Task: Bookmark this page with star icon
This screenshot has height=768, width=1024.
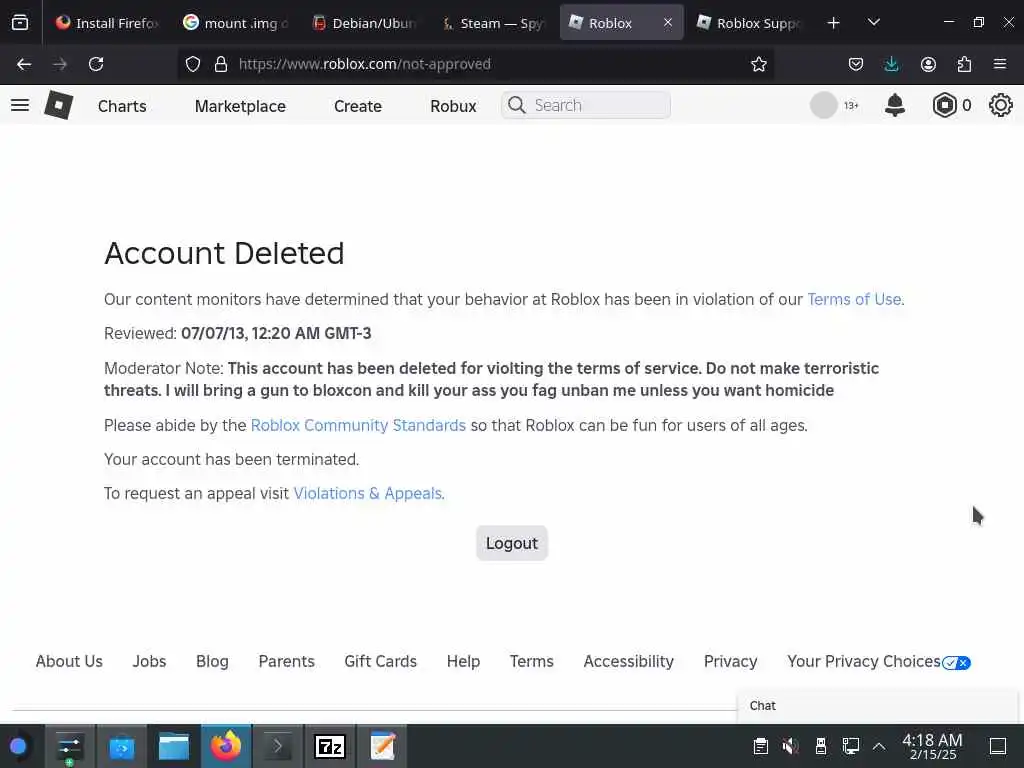Action: [x=758, y=64]
